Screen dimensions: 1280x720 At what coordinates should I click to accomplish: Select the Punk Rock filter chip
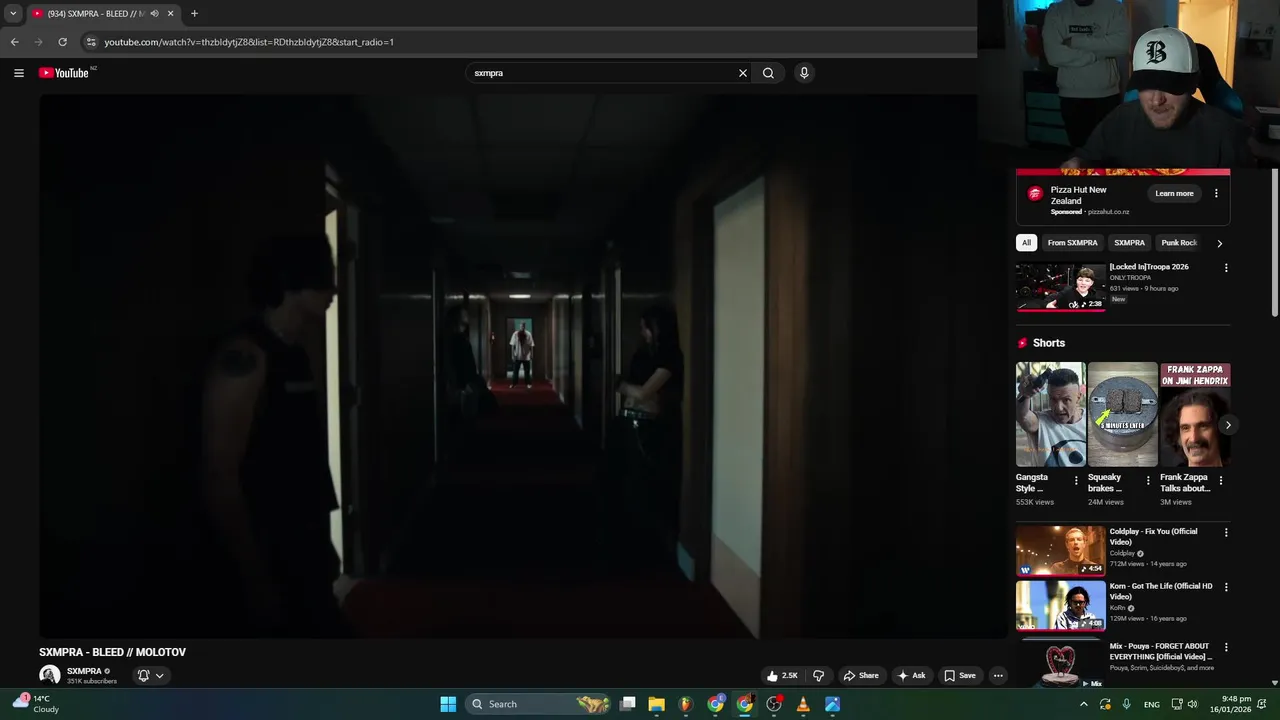coord(1178,243)
